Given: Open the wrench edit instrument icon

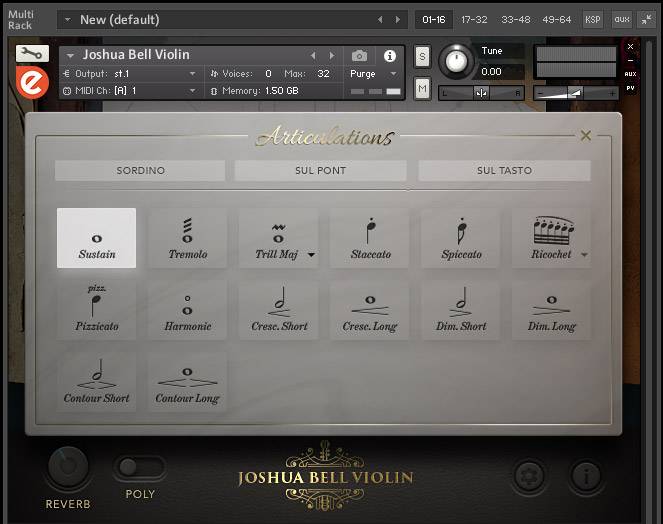Looking at the screenshot, I should coord(32,54).
